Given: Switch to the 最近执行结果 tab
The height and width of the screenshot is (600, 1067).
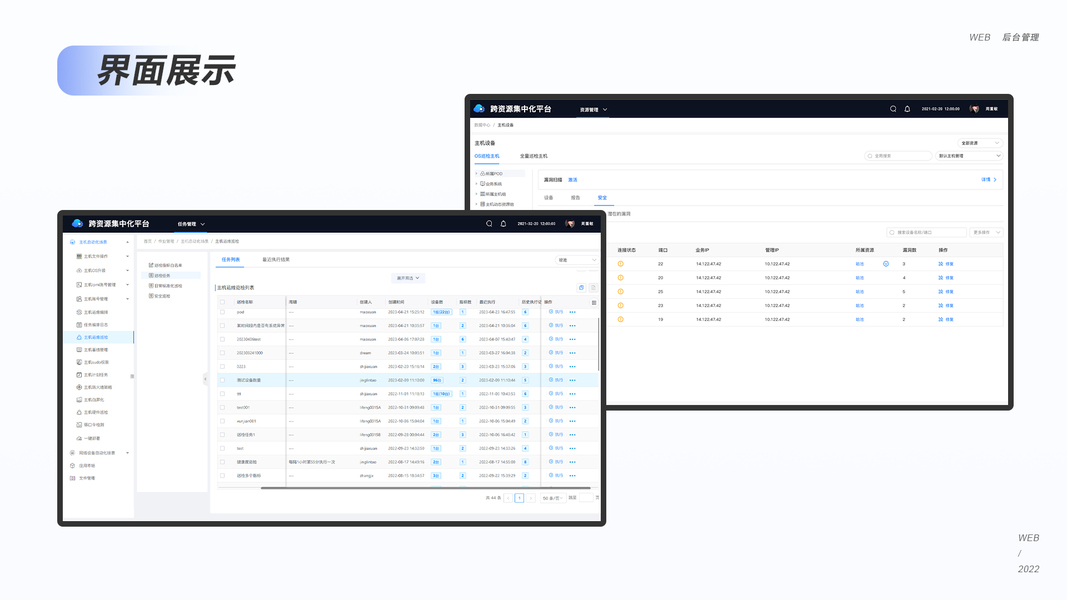Looking at the screenshot, I should coord(276,260).
